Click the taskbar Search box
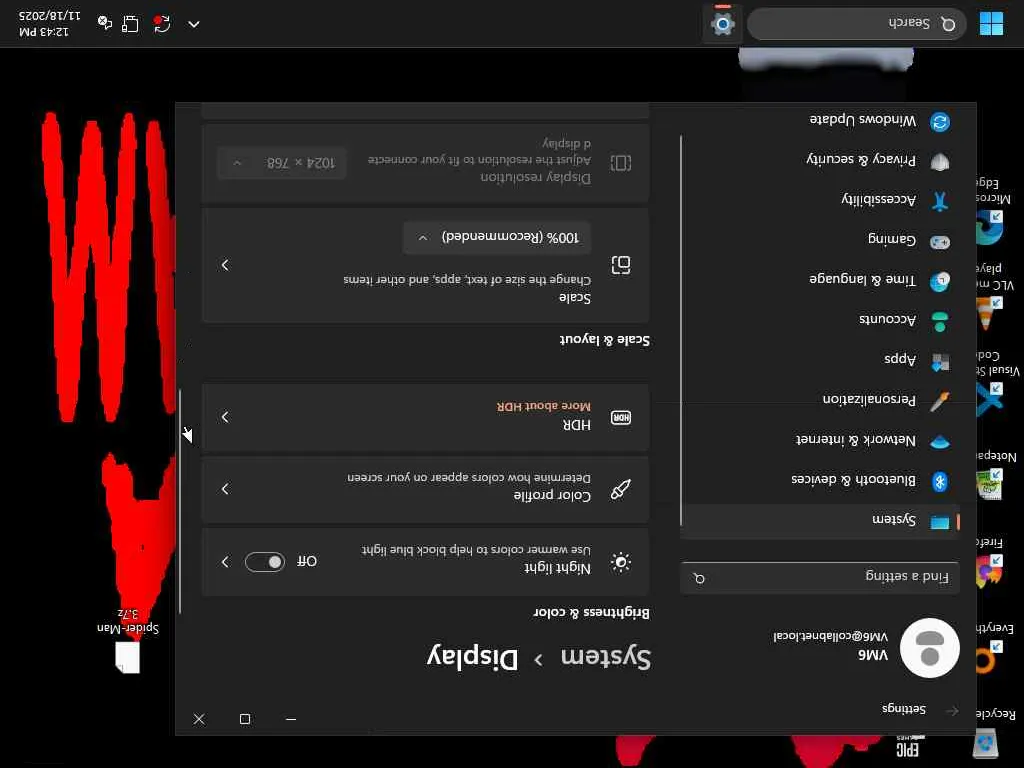 click(857, 24)
